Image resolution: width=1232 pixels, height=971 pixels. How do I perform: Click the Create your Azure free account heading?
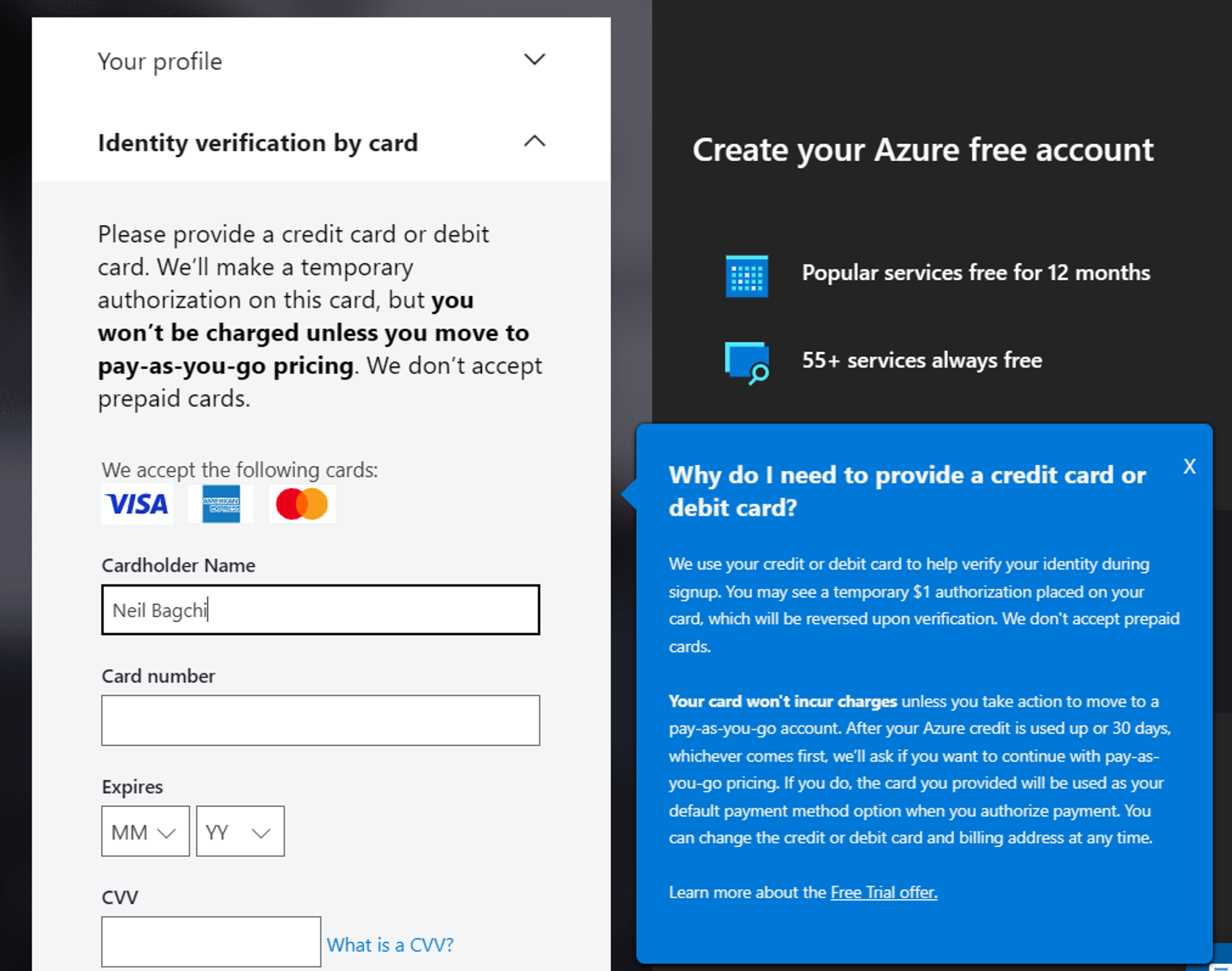(x=923, y=150)
